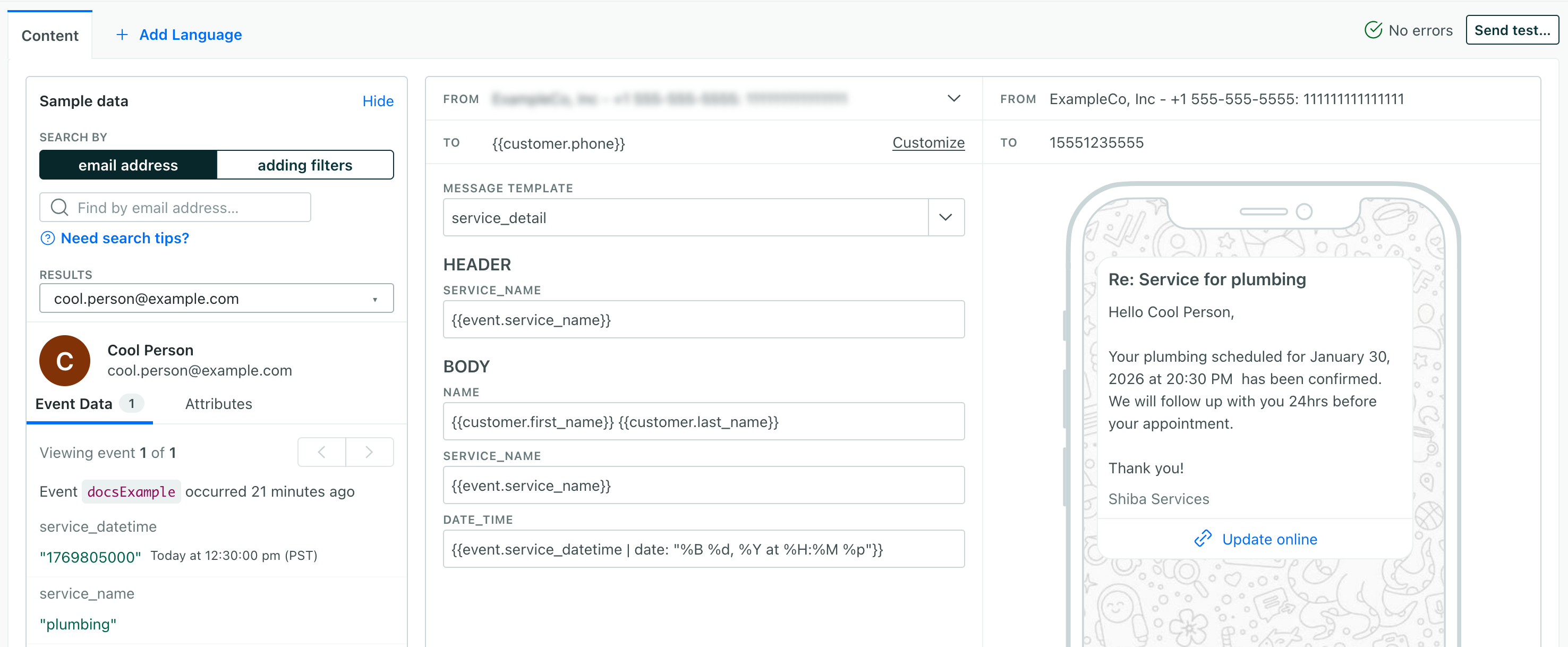Hide the Sample data panel
Screen dimensions: 1568x647
pos(378,101)
